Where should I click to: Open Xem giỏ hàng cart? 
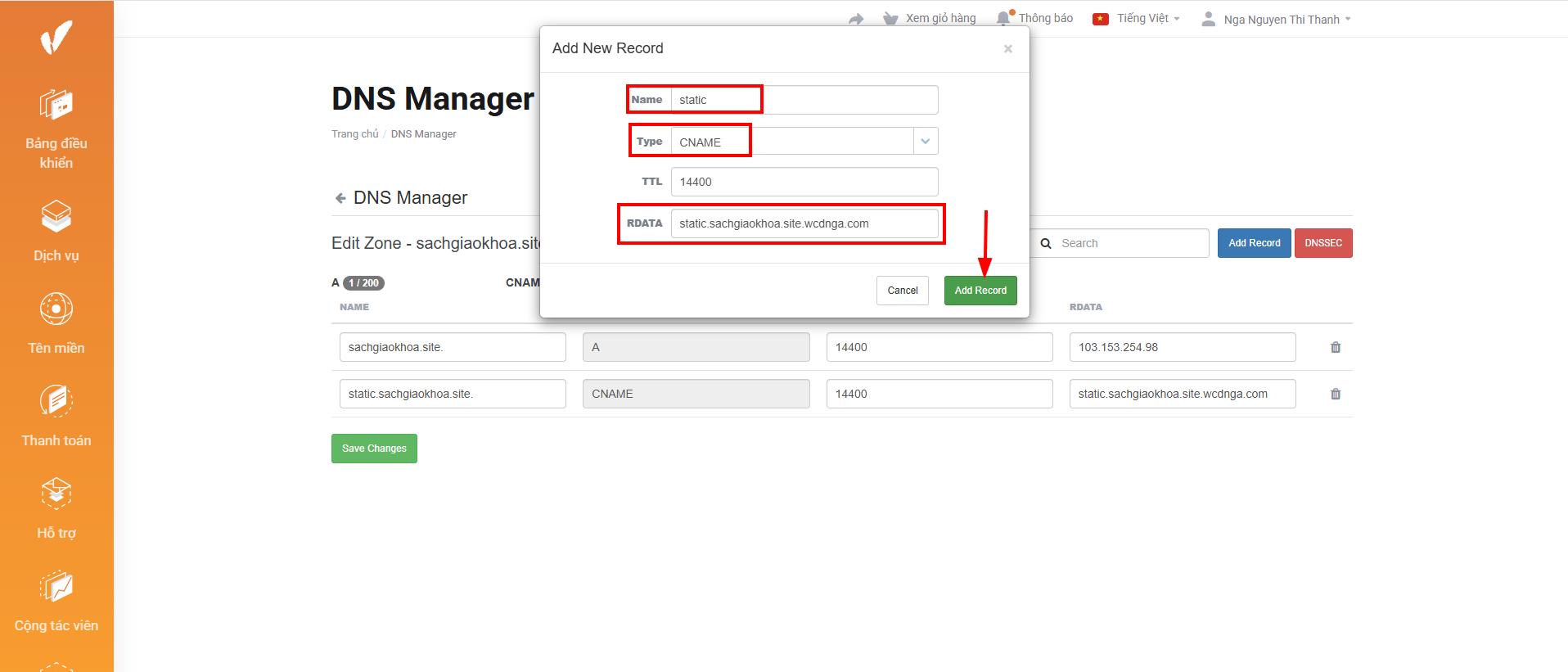point(930,19)
